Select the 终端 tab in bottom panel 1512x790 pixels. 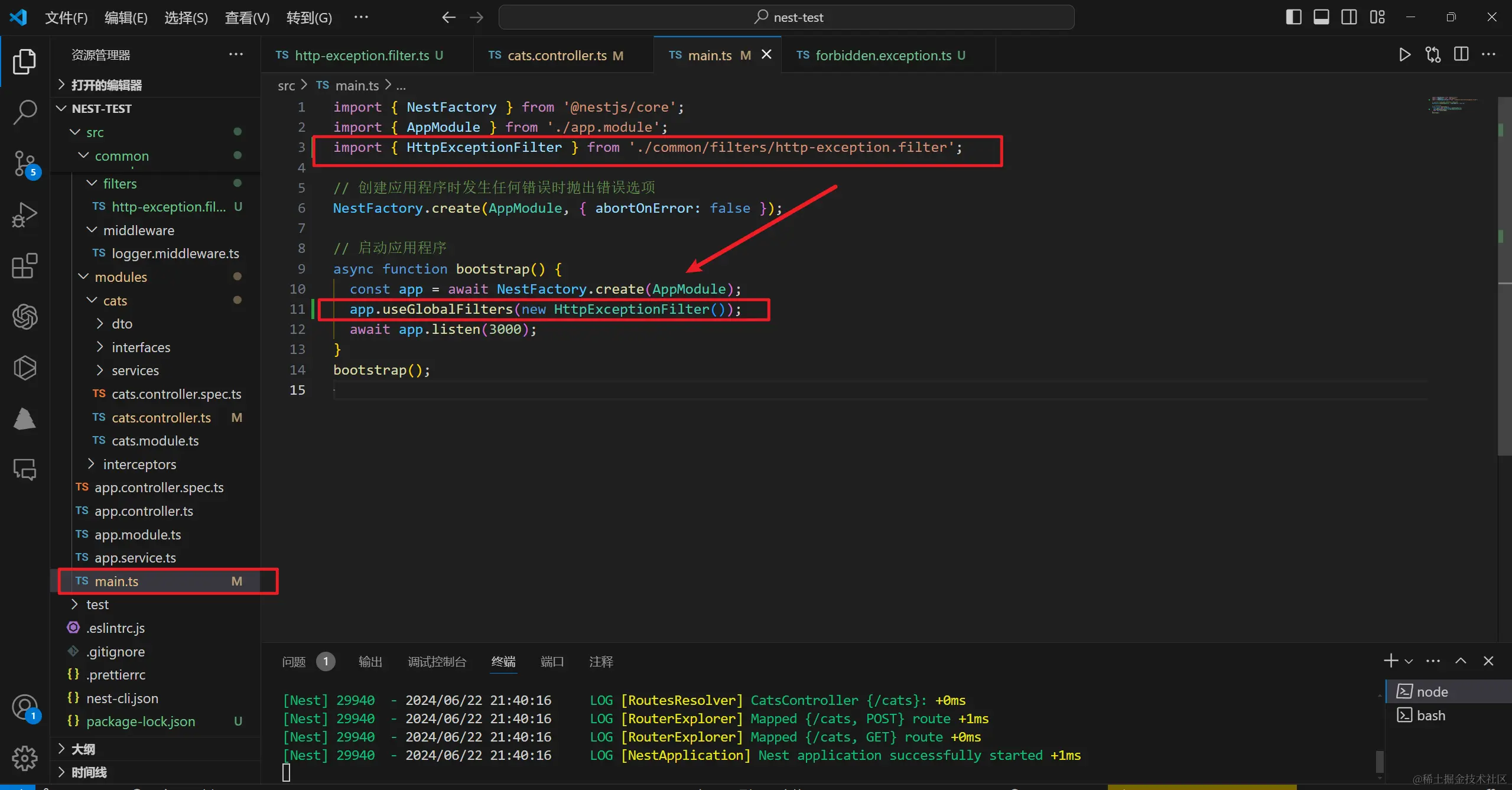504,661
